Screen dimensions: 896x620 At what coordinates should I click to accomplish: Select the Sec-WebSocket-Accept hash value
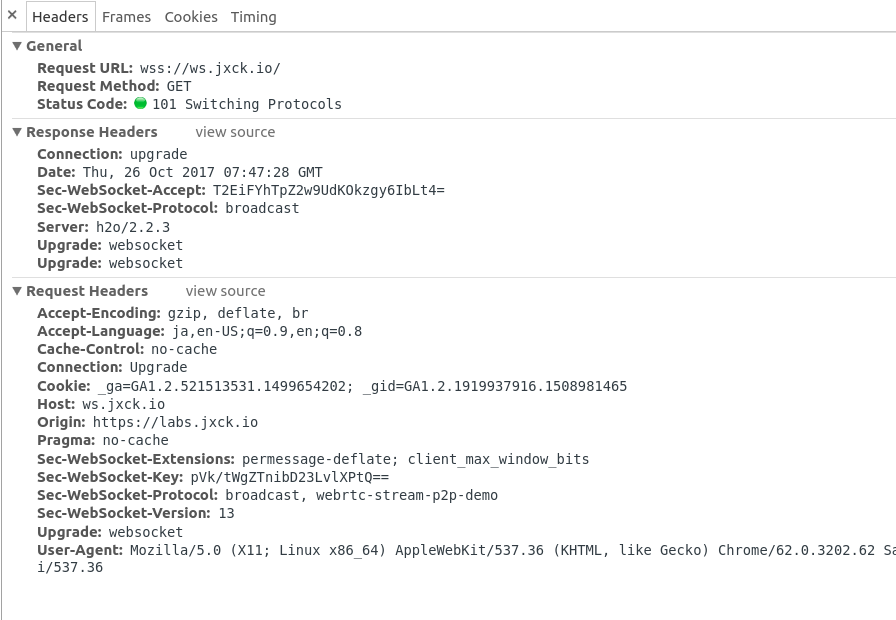(x=329, y=191)
